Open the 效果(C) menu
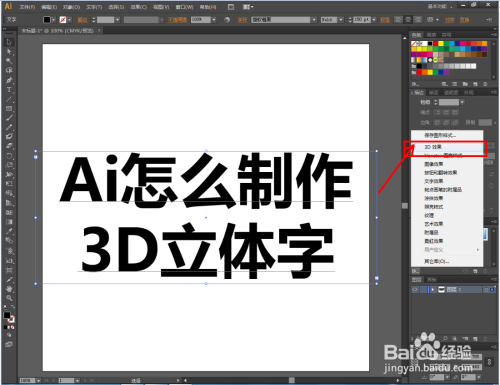Image resolution: width=500 pixels, height=385 pixels. (139, 7)
